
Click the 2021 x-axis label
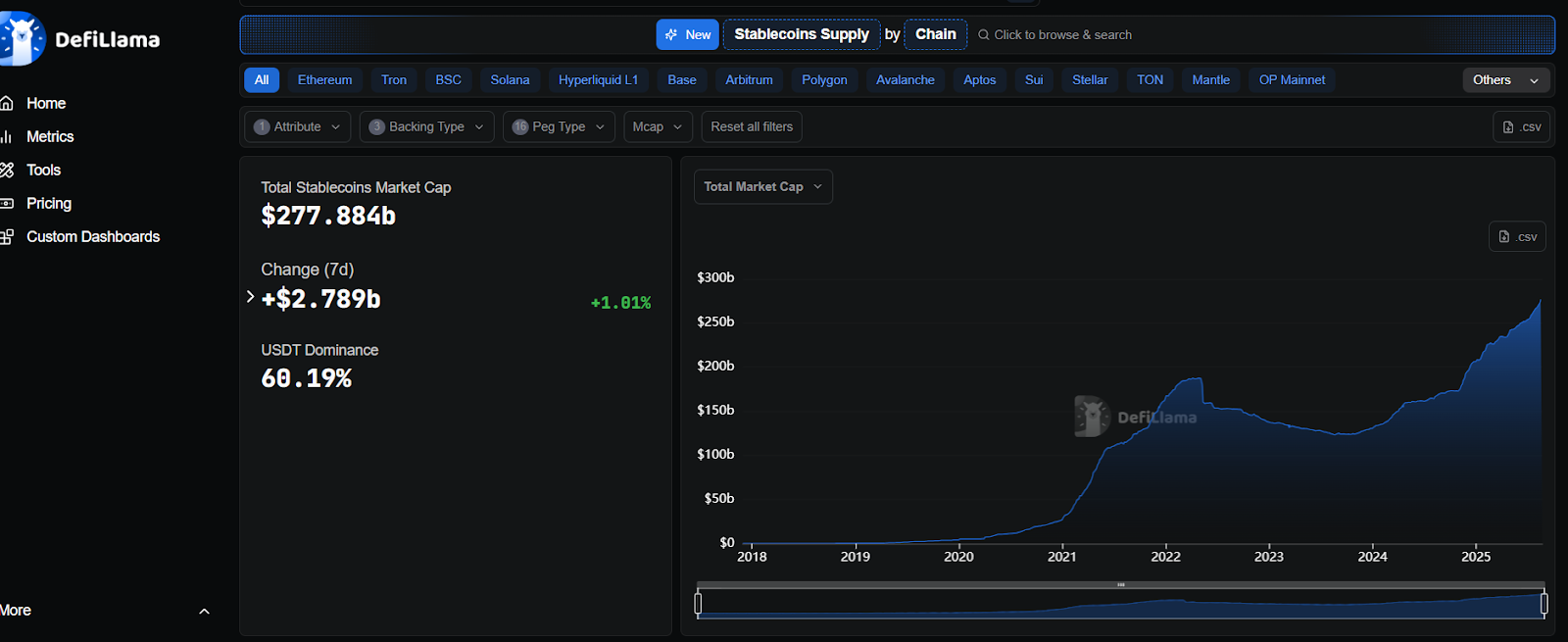click(1062, 557)
